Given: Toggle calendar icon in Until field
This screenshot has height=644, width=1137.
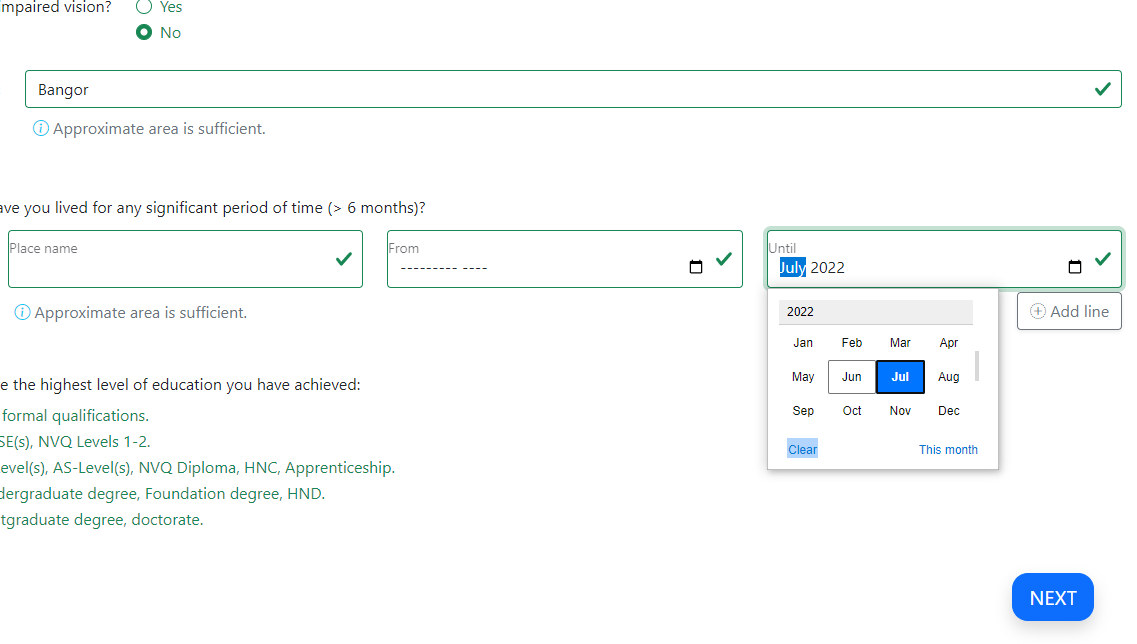Looking at the screenshot, I should click(1075, 267).
